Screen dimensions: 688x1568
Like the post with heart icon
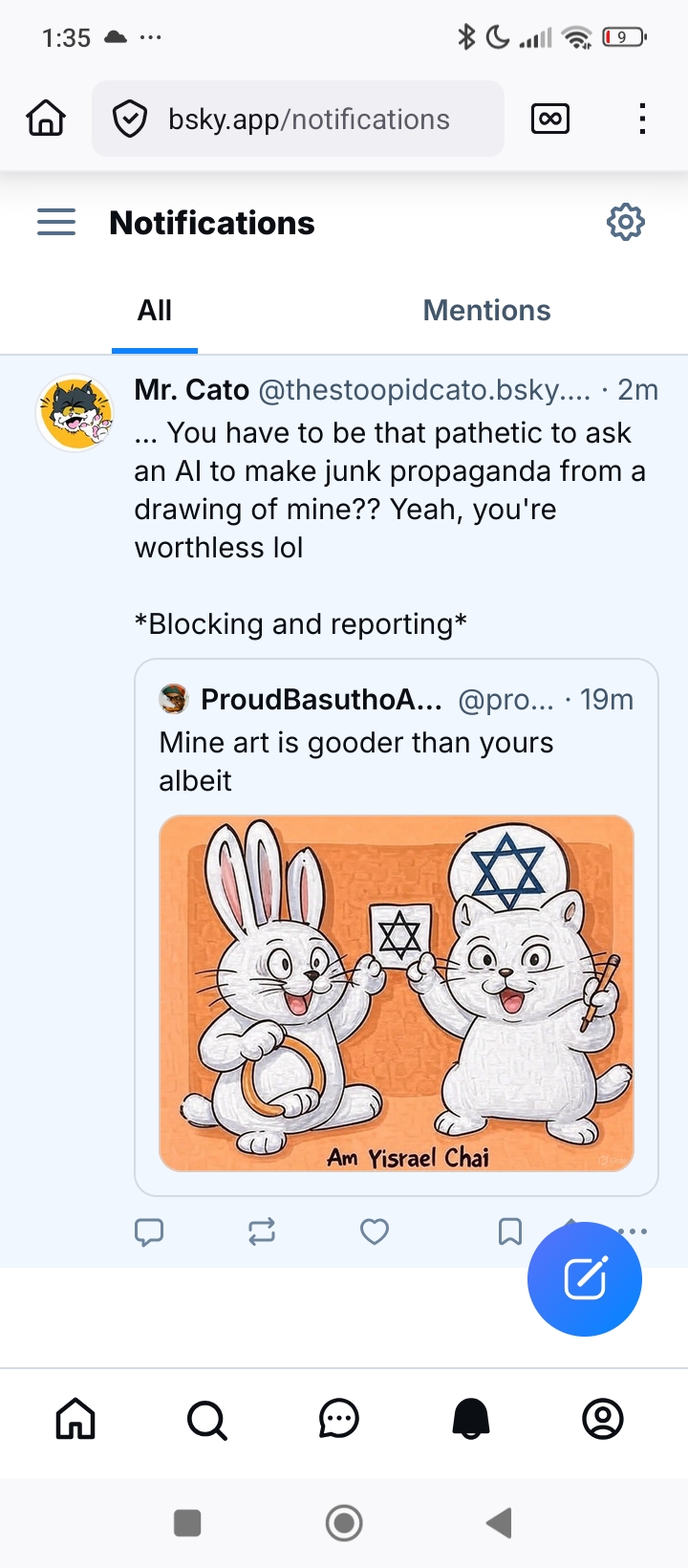click(x=375, y=1231)
